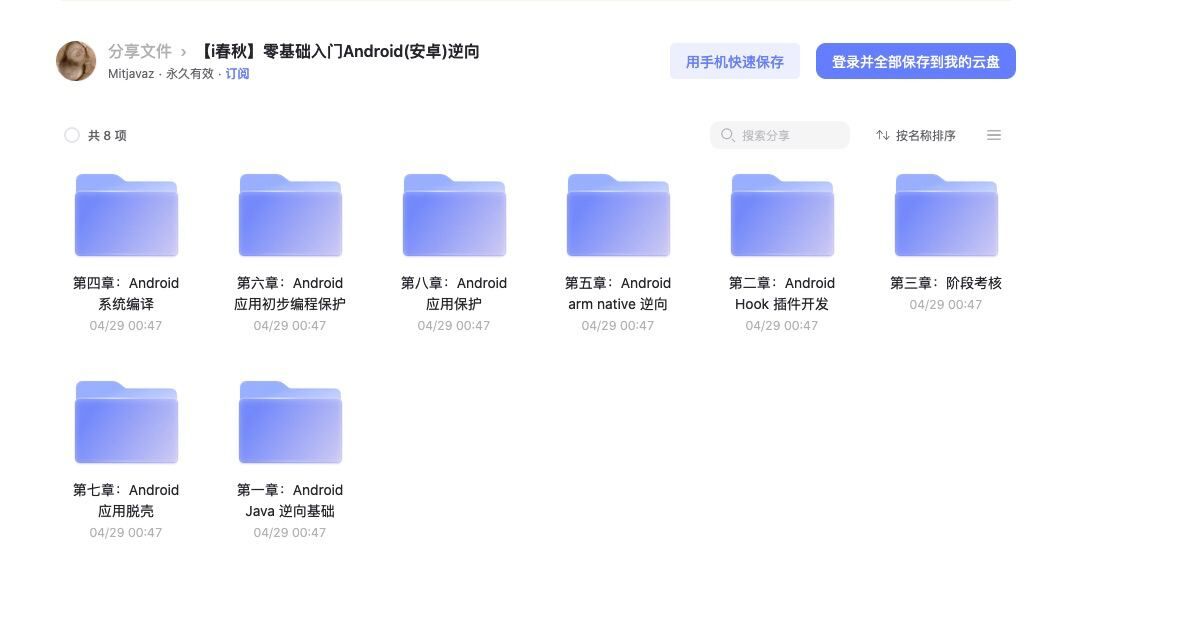1182x617 pixels.
Task: Open folder icon for 第八章：Android 应用保护
Action: (x=454, y=214)
